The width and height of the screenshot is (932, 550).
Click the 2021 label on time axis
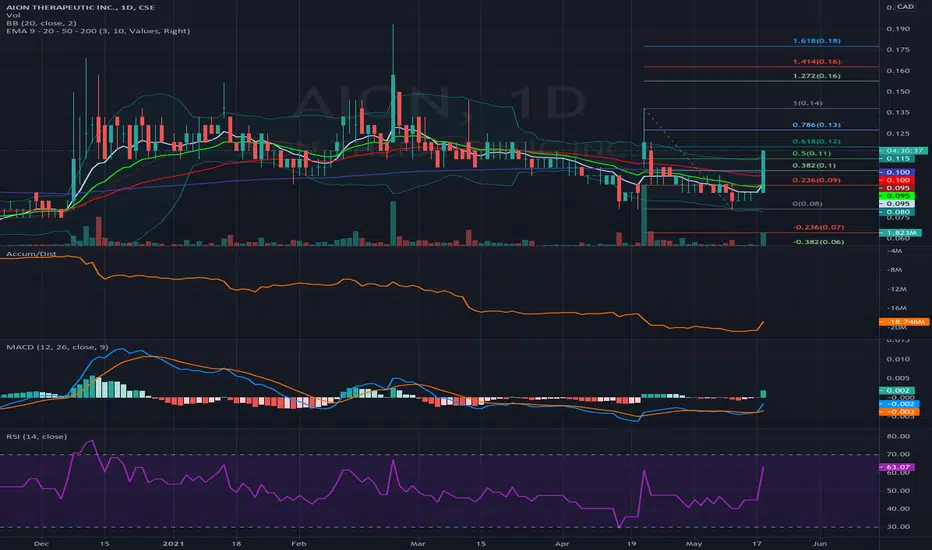tap(173, 543)
